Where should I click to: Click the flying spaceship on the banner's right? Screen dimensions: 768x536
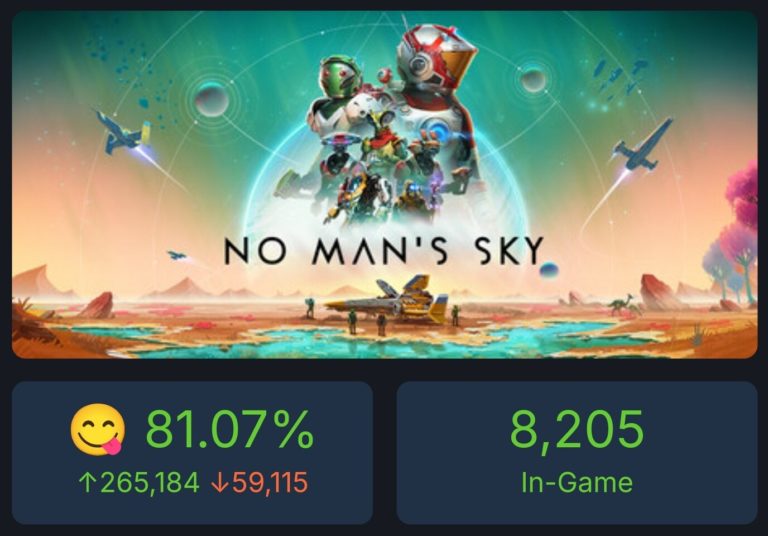(641, 144)
